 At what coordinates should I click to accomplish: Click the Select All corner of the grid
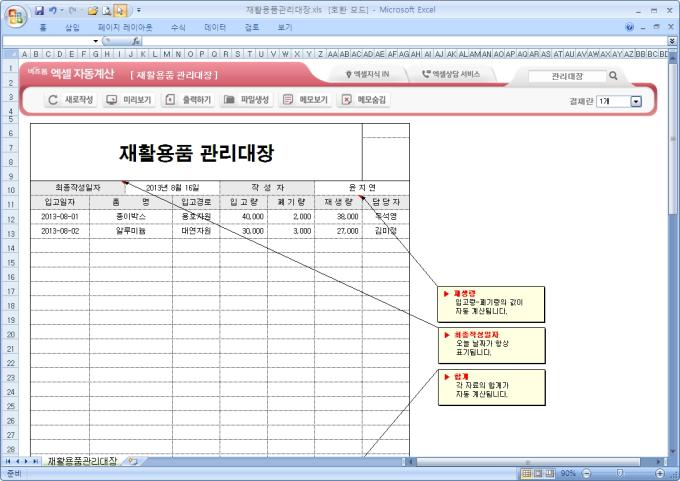(10, 54)
